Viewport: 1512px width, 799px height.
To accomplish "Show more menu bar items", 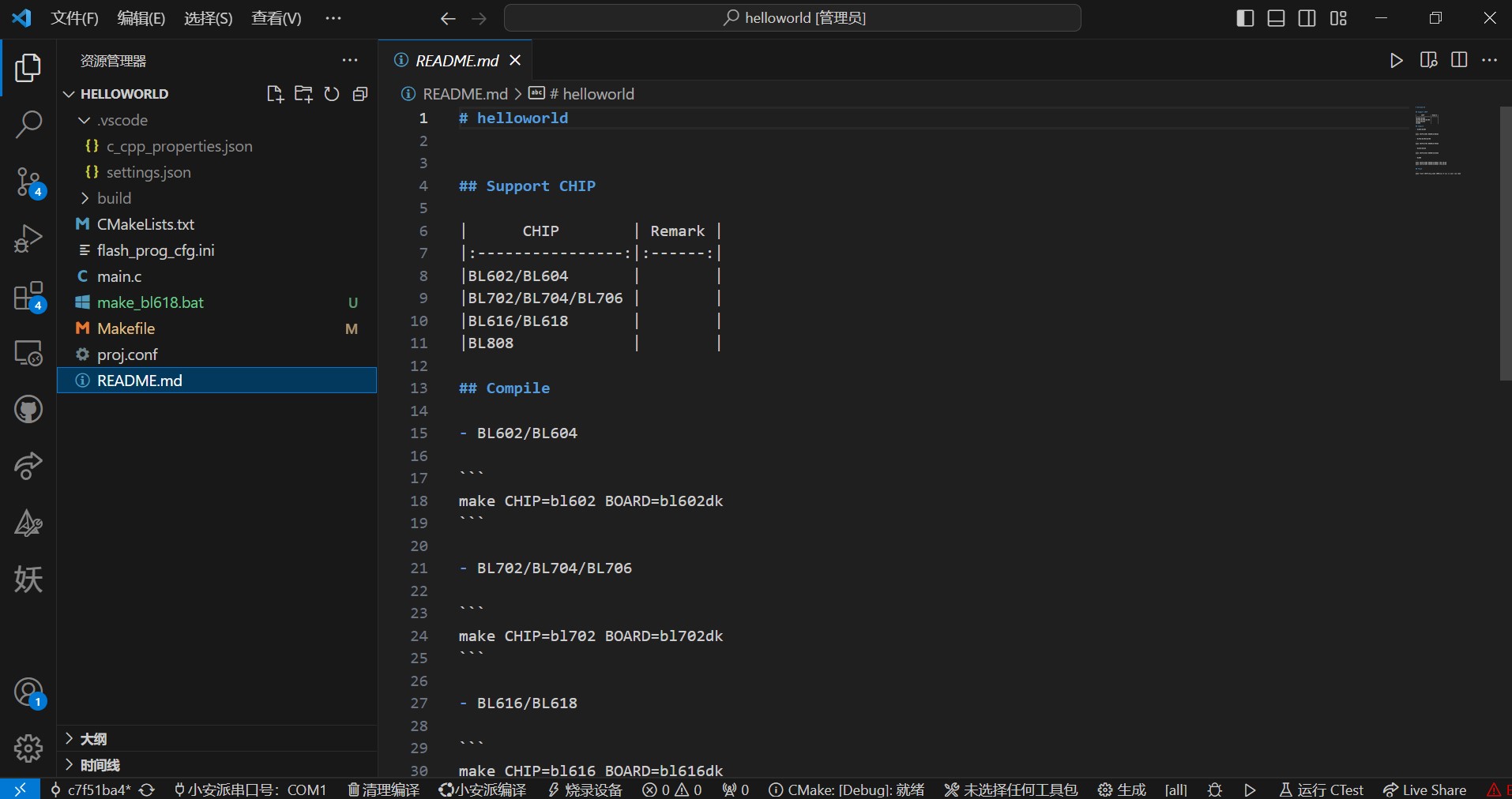I will click(333, 18).
